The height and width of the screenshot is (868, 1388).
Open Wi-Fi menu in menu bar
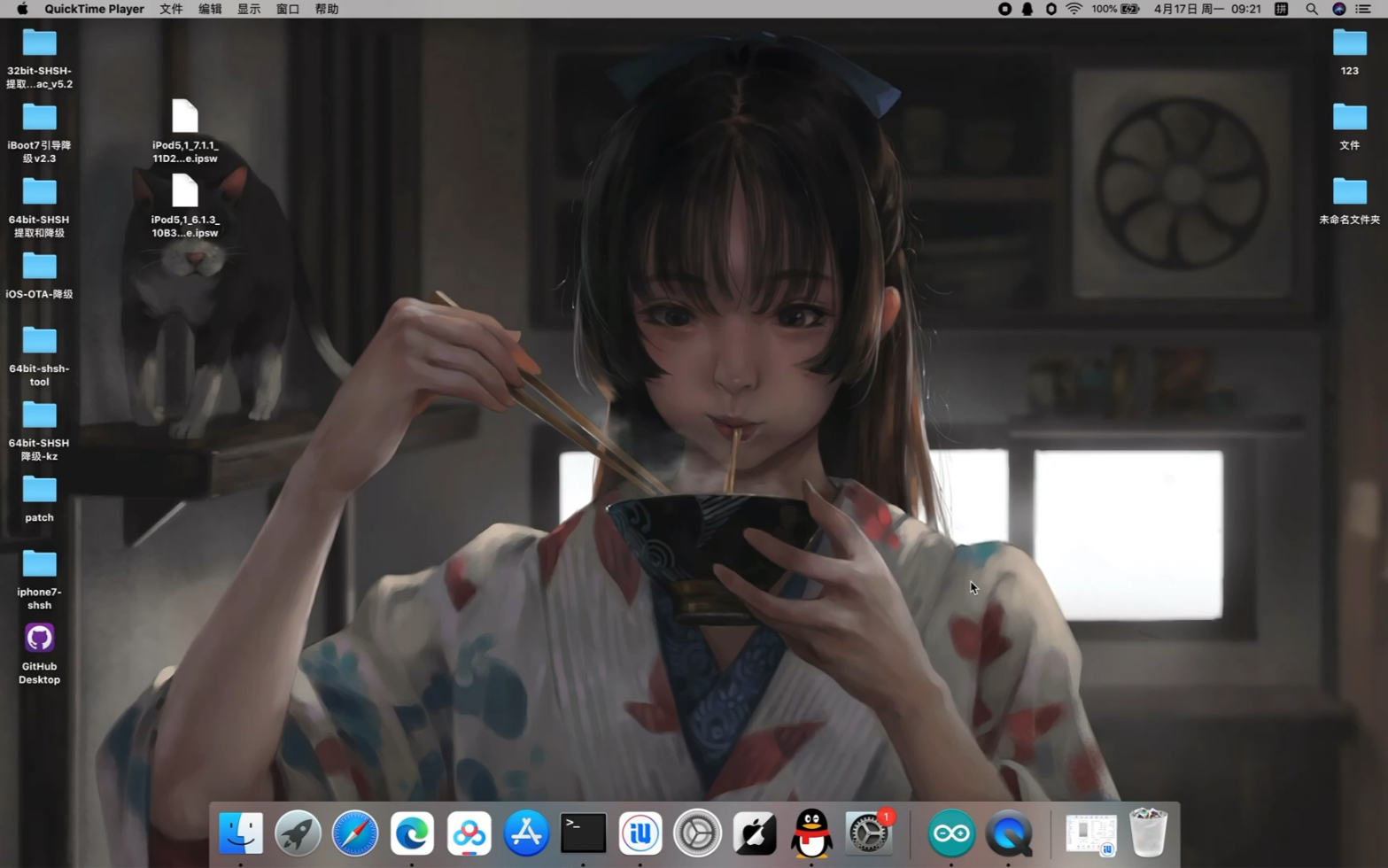pyautogui.click(x=1074, y=9)
